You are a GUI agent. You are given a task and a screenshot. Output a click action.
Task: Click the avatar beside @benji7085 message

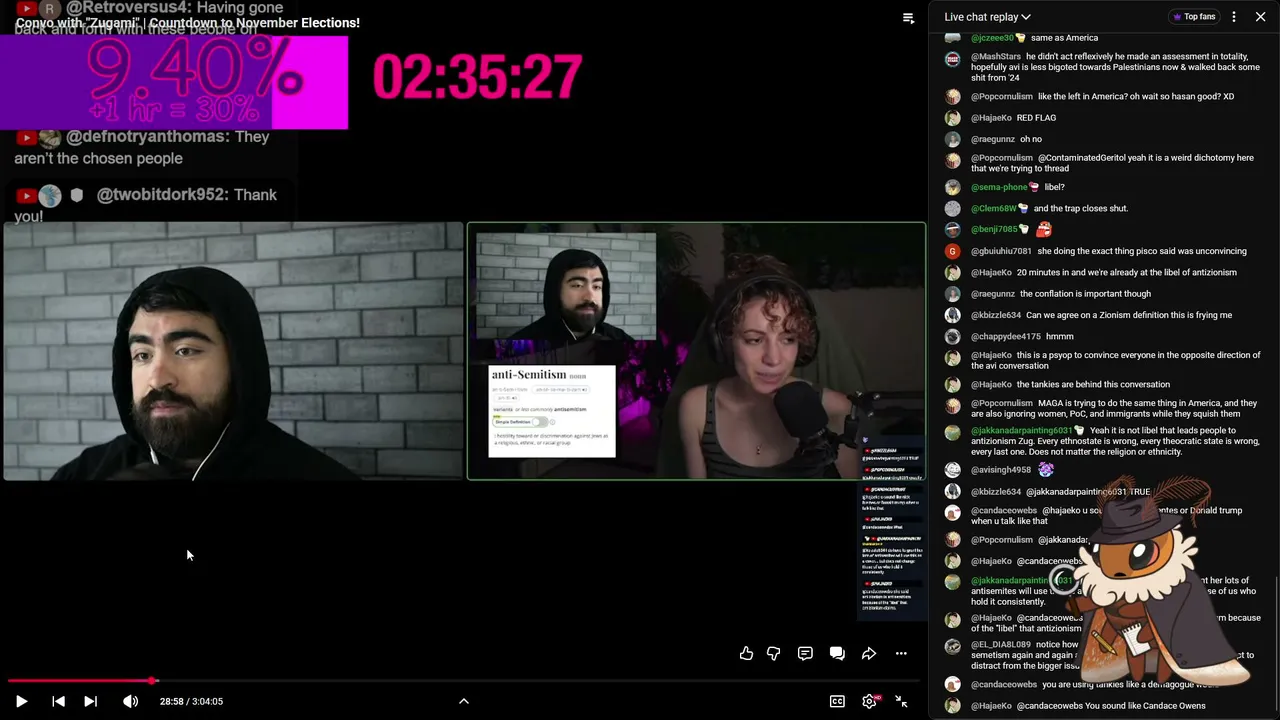953,229
